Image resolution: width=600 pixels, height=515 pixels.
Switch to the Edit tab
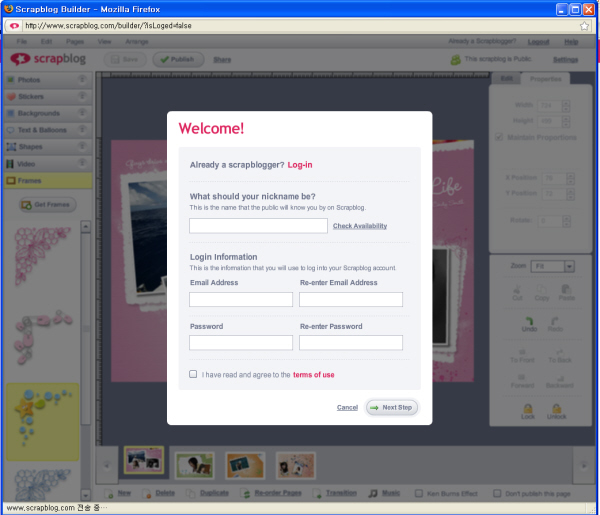point(506,79)
